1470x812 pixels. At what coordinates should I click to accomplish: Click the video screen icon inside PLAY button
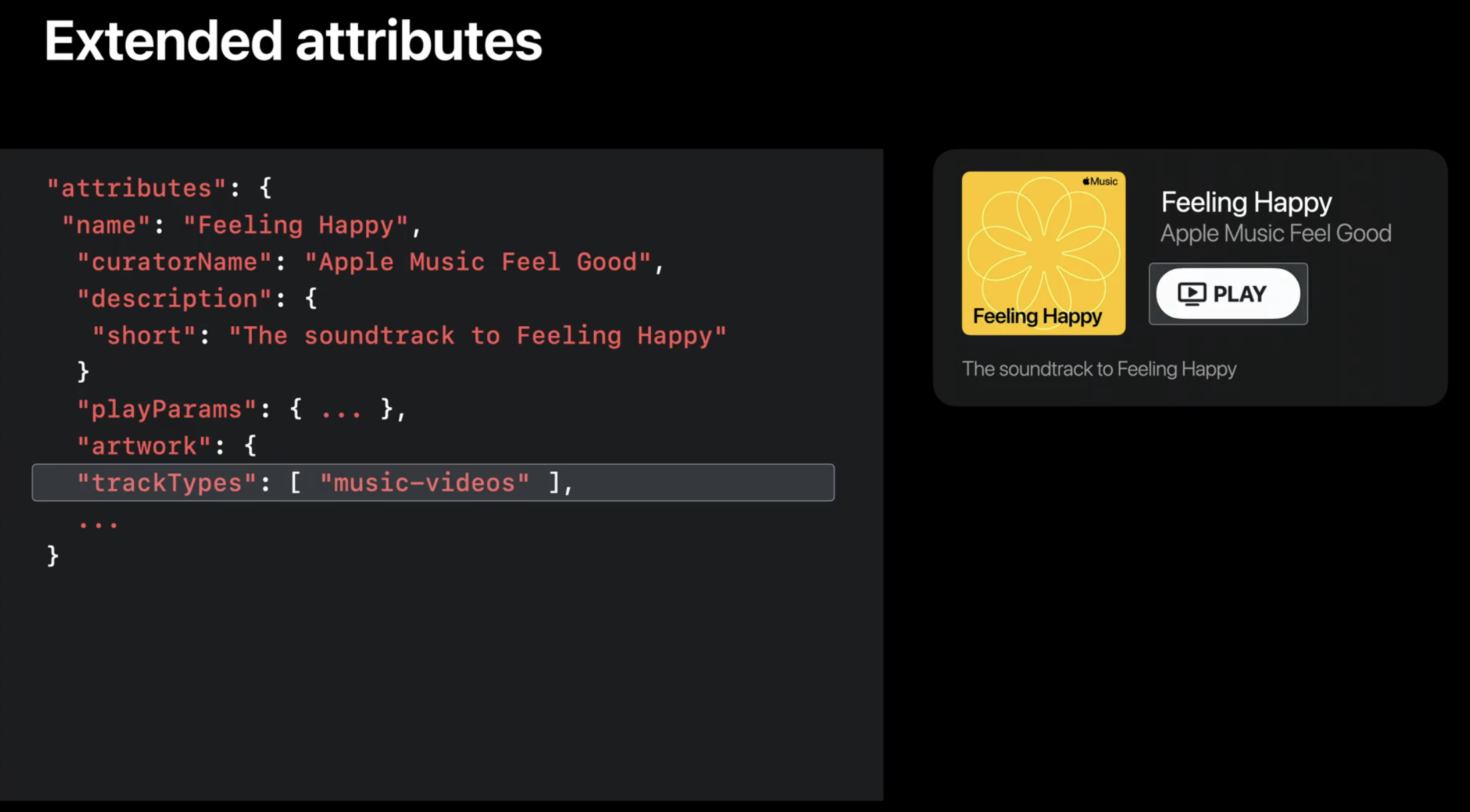[x=1191, y=294]
